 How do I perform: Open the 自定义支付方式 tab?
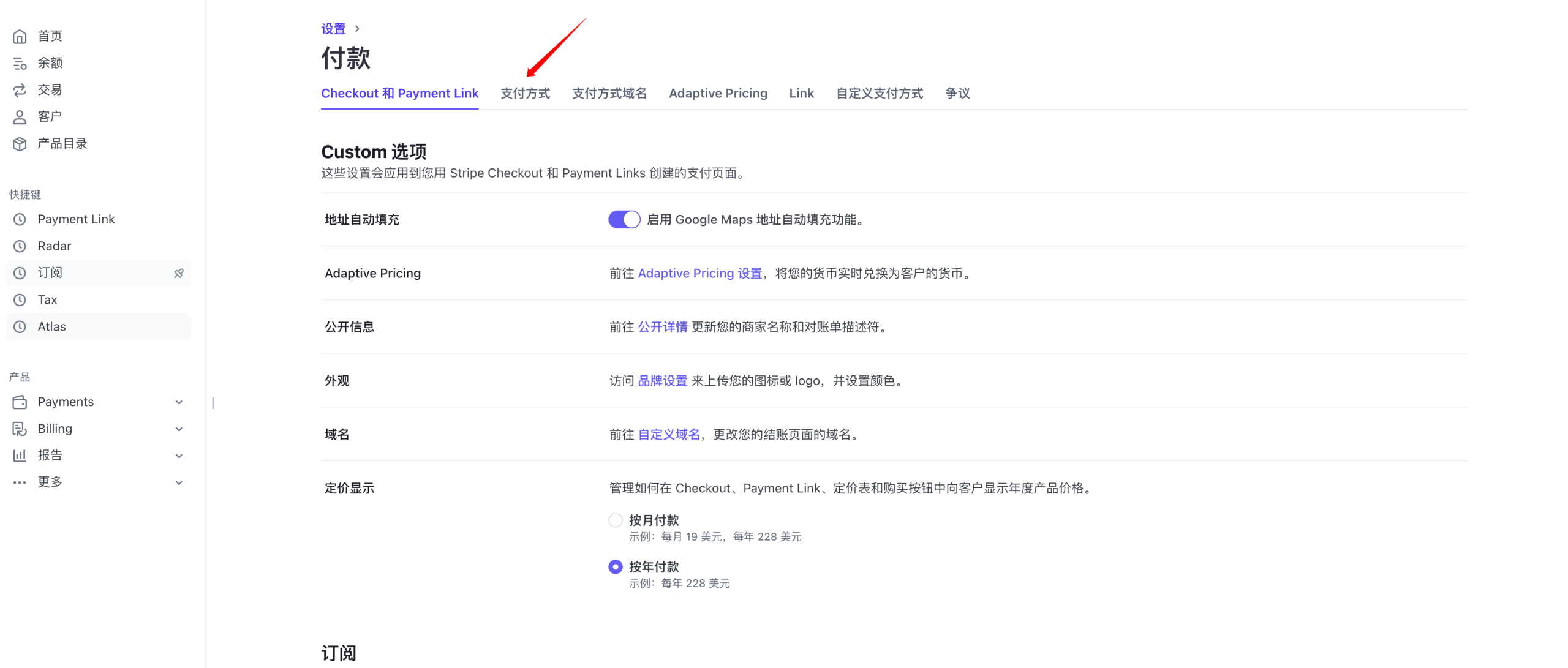pos(880,93)
